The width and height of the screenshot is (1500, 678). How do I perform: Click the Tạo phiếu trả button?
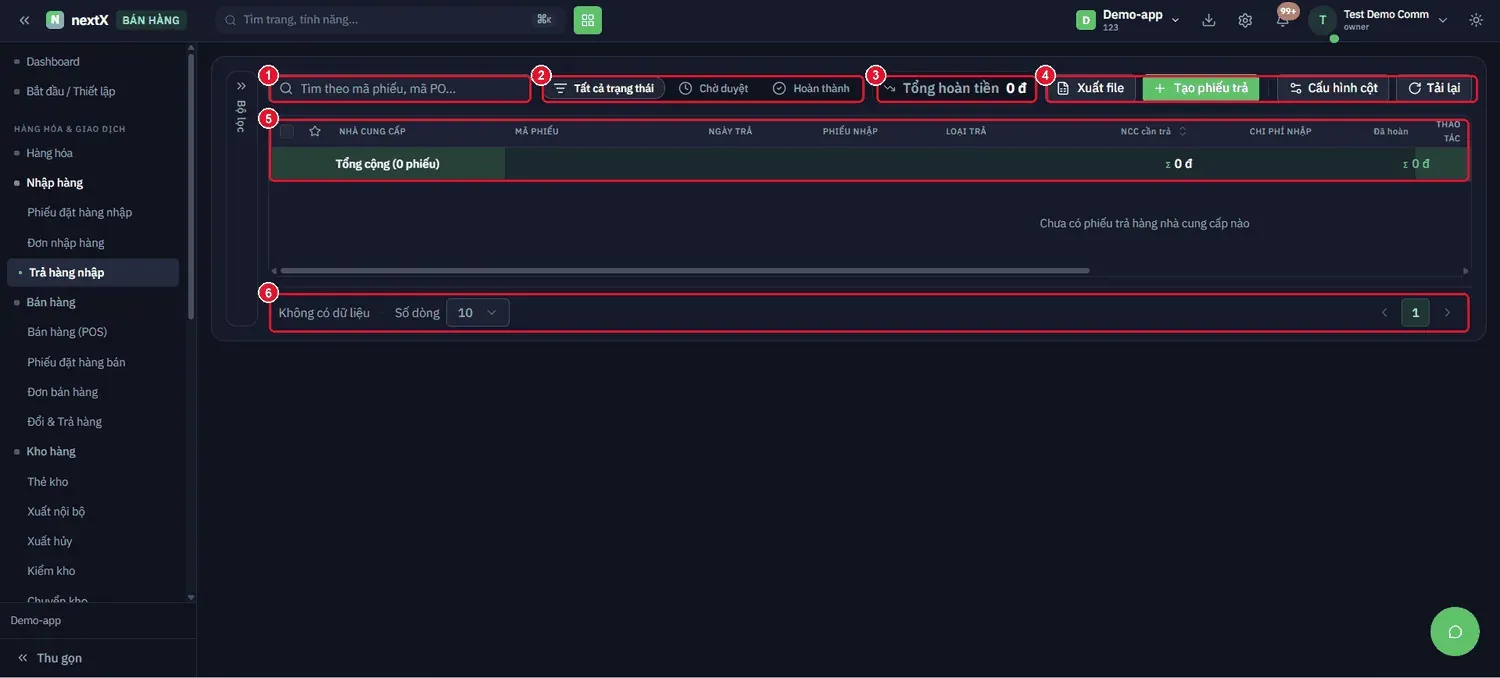pyautogui.click(x=1201, y=88)
